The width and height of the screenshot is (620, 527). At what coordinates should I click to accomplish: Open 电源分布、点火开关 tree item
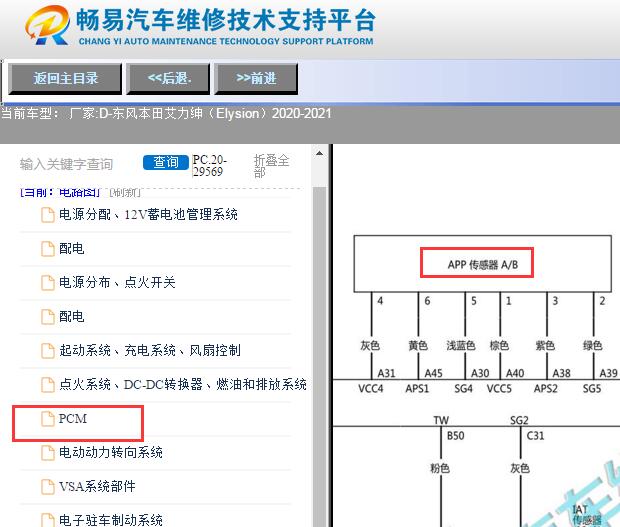pos(117,282)
